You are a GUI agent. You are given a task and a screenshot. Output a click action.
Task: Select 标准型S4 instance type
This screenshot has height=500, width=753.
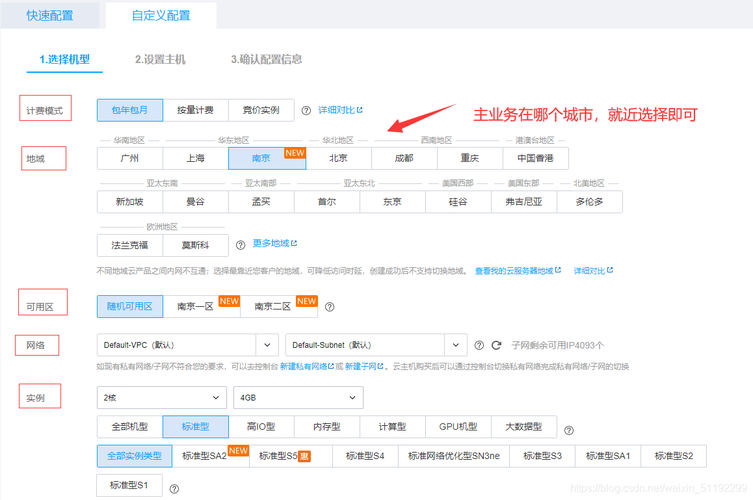[x=365, y=456]
